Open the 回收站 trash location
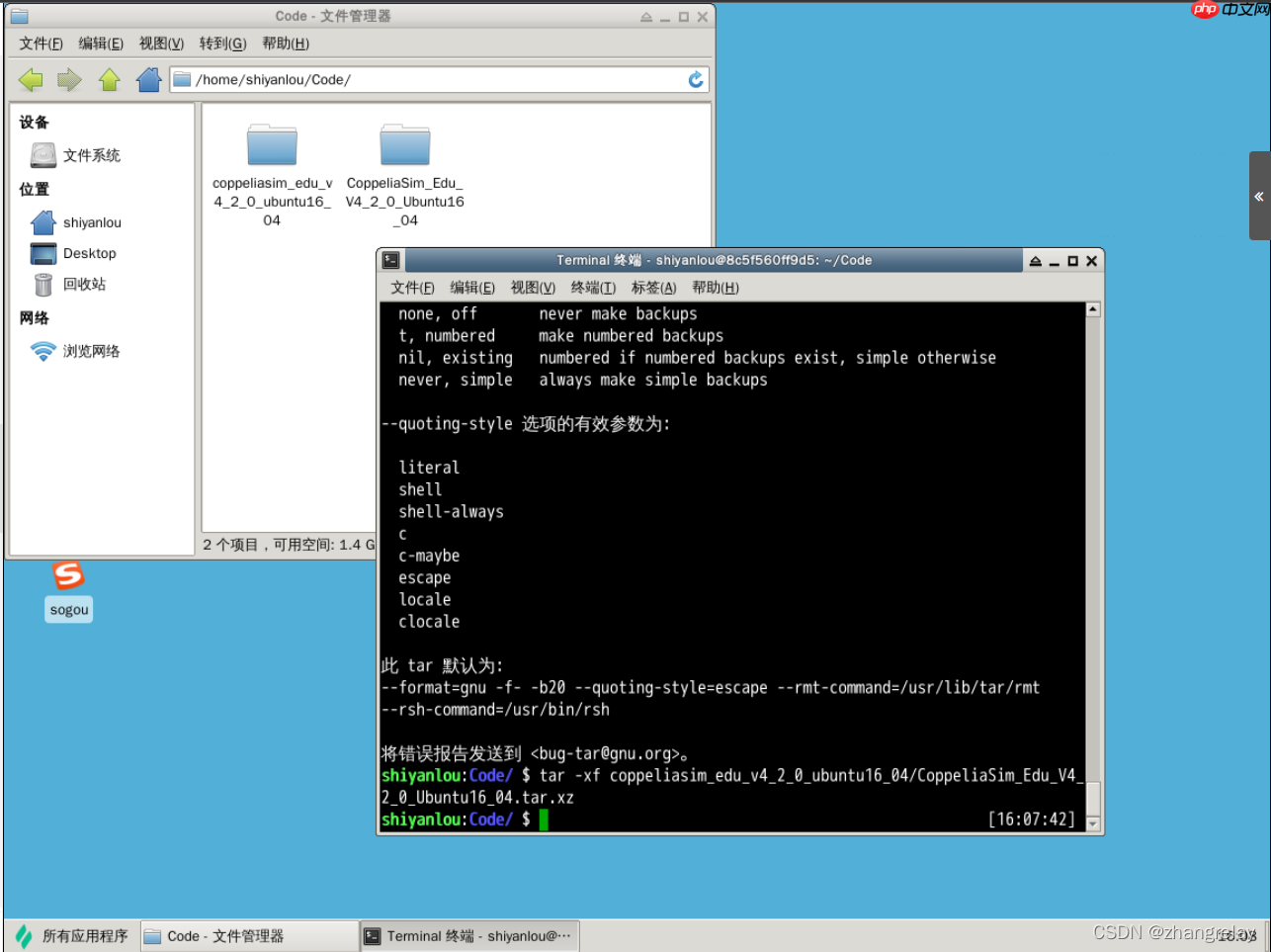Viewport: 1271px width, 952px height. [x=84, y=285]
